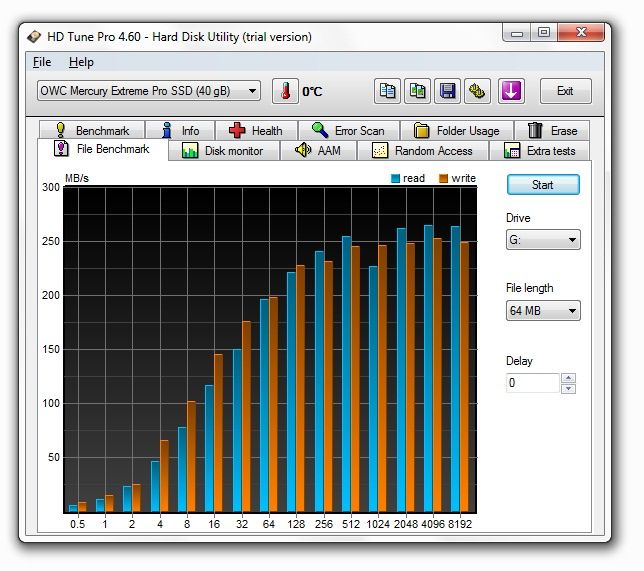This screenshot has width=644, height=571.
Task: Click the copy info to clipboard icon
Action: 387,91
